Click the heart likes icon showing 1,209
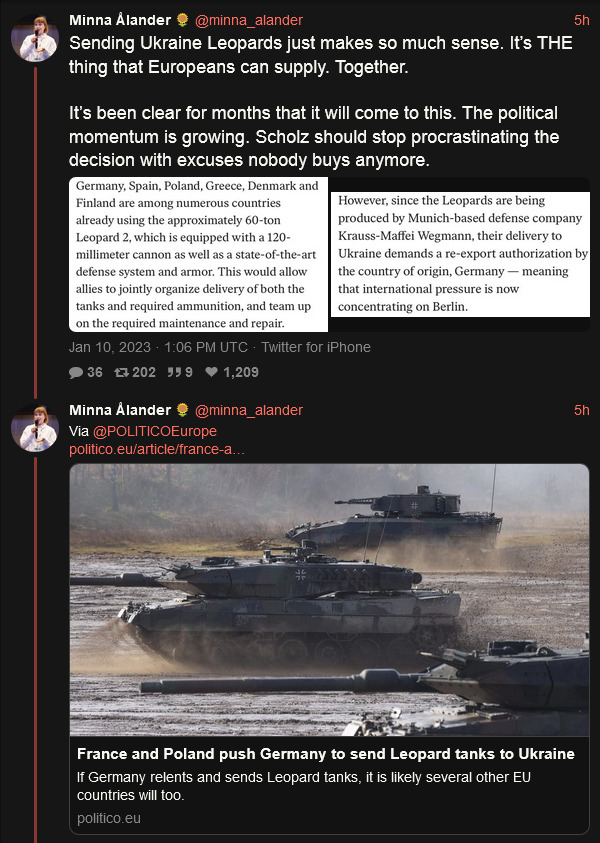 click(212, 372)
